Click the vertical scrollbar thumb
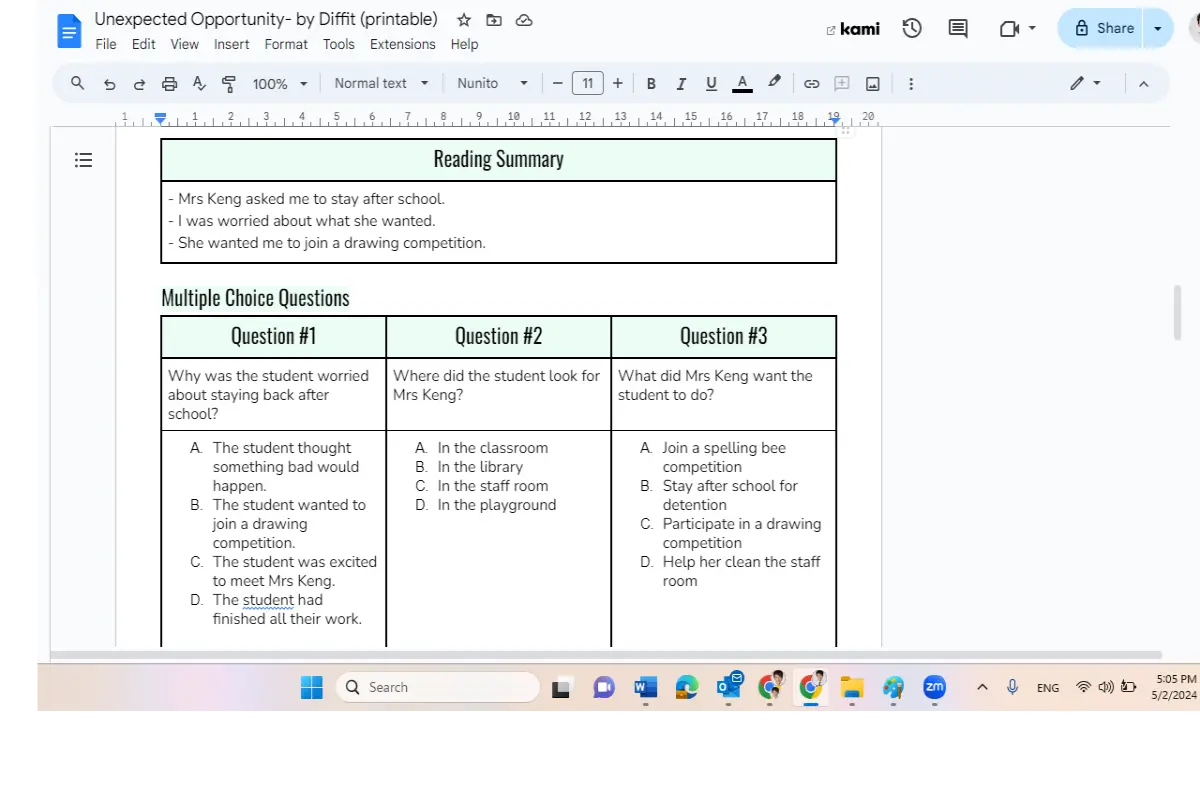This screenshot has height=800, width=1200. point(1178,312)
